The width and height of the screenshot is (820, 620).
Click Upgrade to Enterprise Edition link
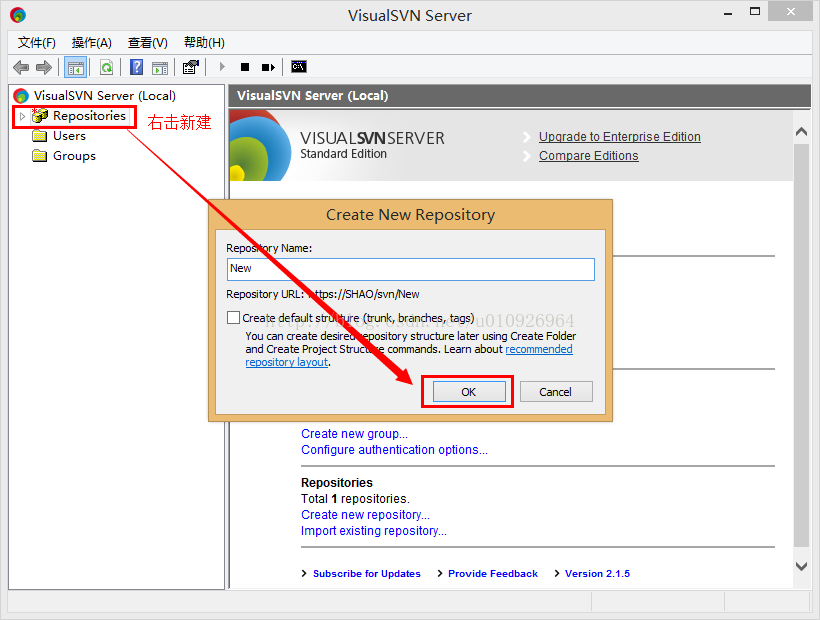(x=620, y=136)
